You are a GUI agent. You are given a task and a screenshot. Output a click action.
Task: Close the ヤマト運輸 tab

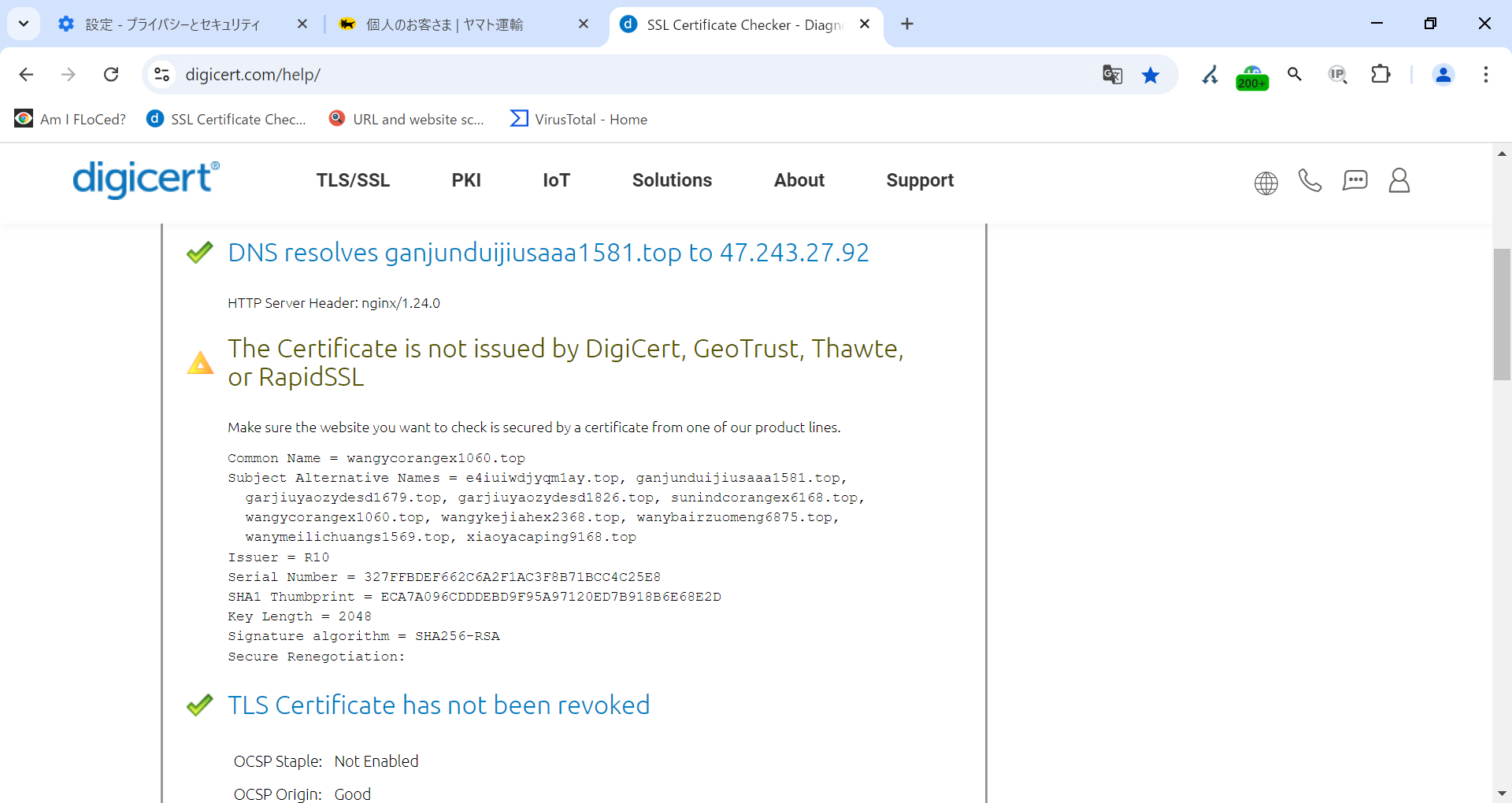(584, 24)
